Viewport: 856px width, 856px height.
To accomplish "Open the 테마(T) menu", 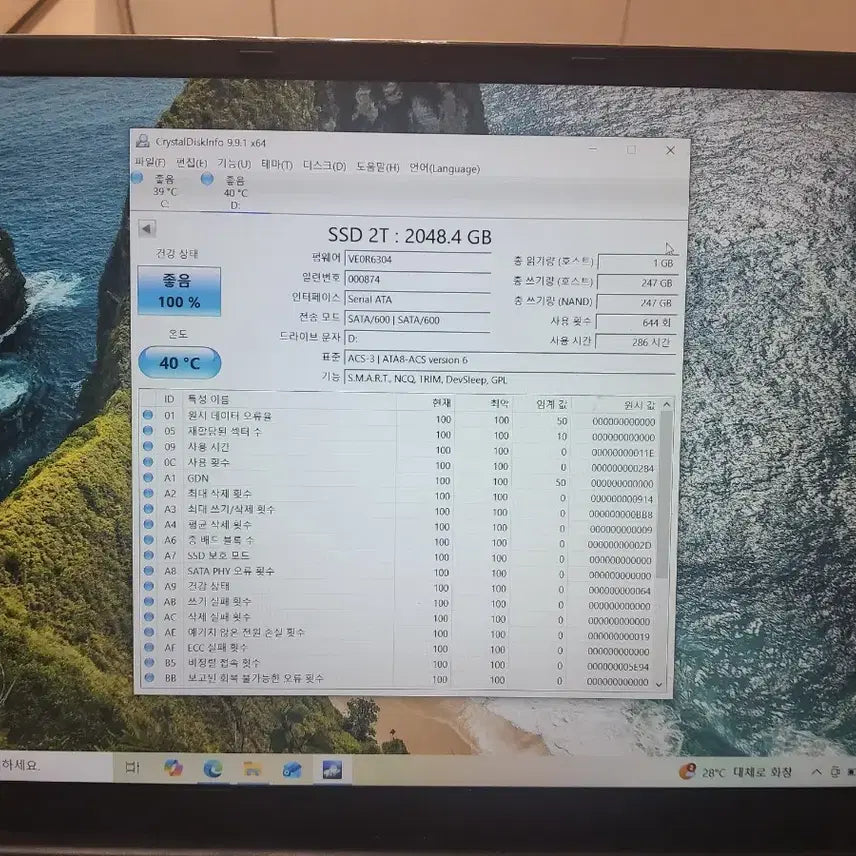I will [277, 165].
